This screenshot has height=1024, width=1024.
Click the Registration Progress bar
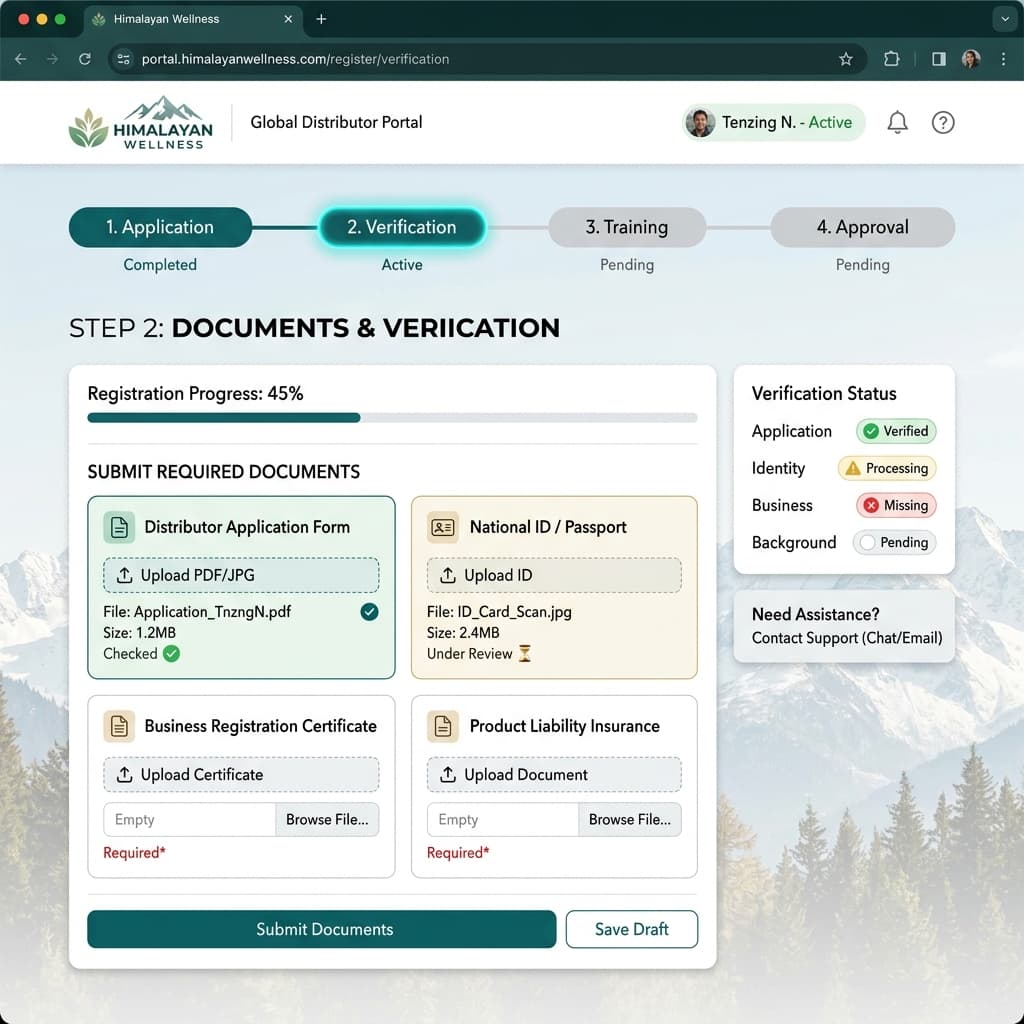coord(392,418)
